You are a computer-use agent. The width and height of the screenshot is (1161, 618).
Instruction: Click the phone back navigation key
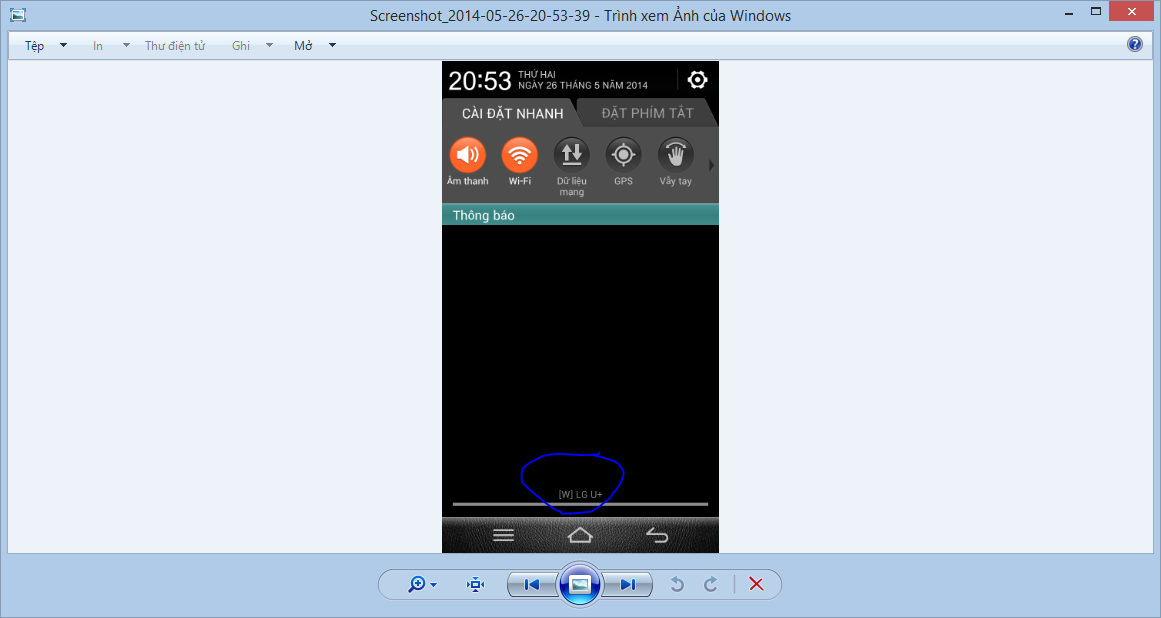pos(657,535)
